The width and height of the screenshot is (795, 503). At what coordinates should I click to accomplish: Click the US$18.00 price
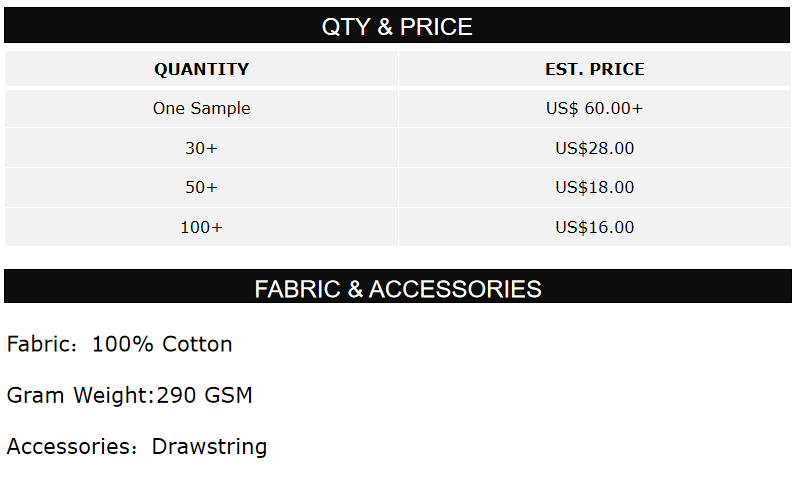[x=594, y=187]
